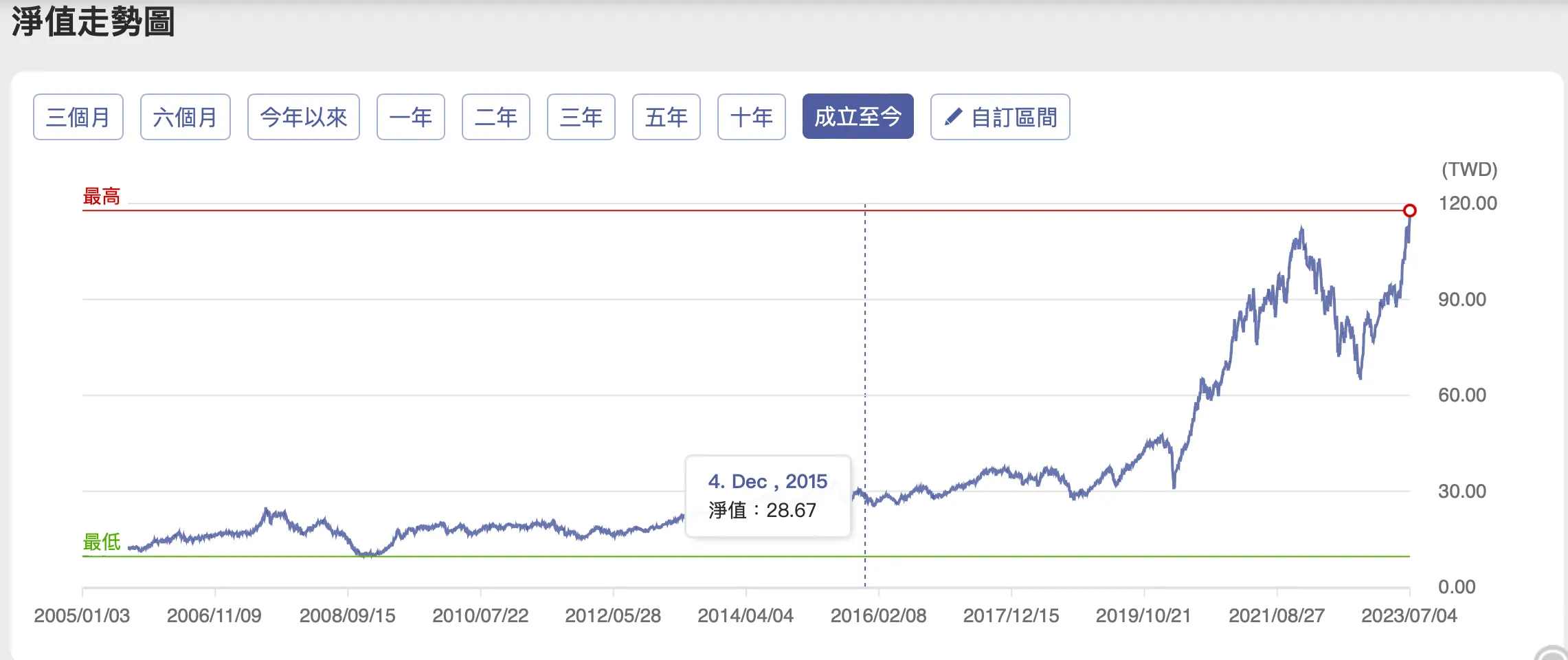Switch chart to 十年 range
This screenshot has width=1568, height=660.
click(752, 117)
